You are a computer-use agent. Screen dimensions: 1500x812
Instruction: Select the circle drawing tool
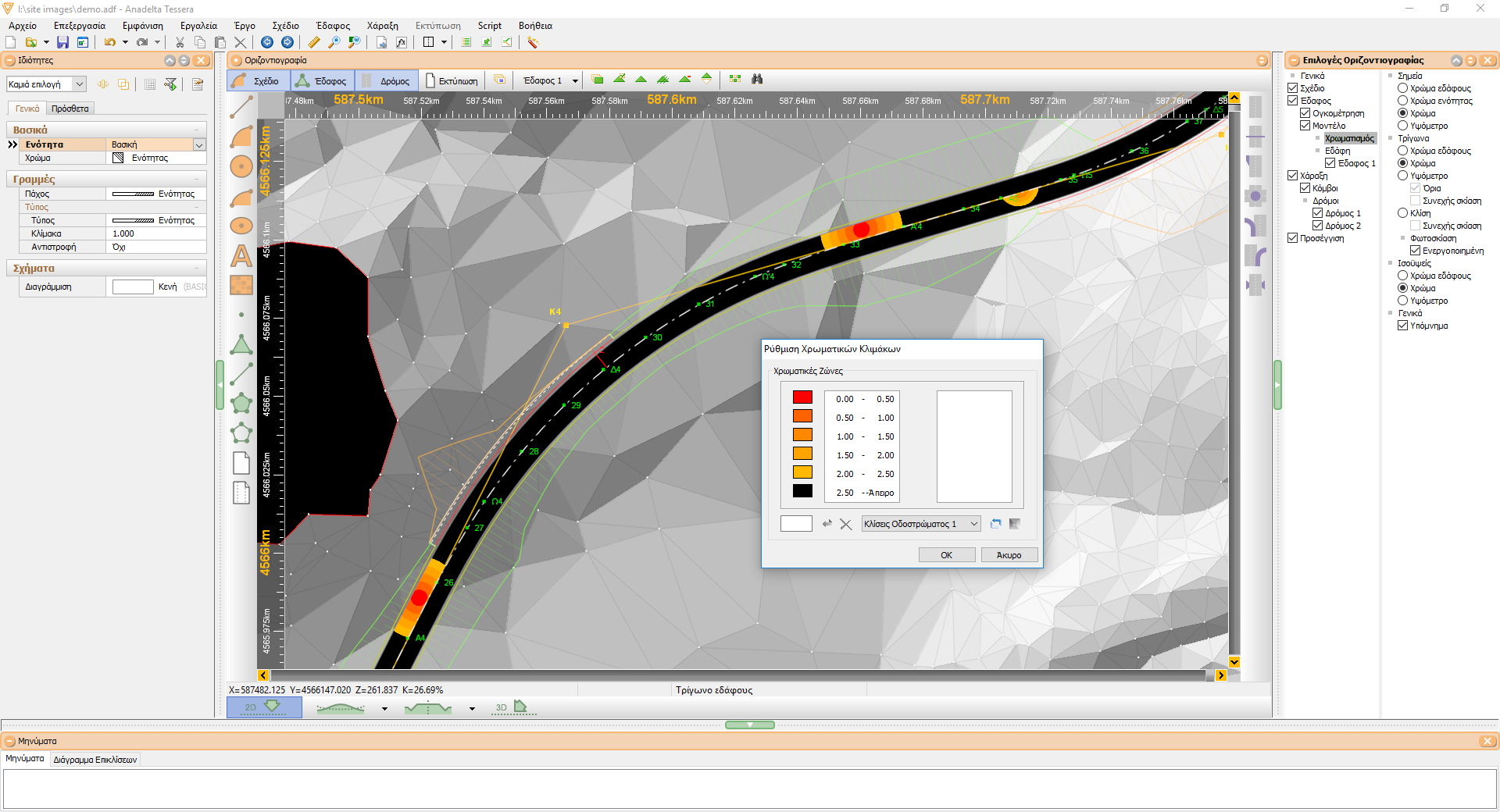241,166
